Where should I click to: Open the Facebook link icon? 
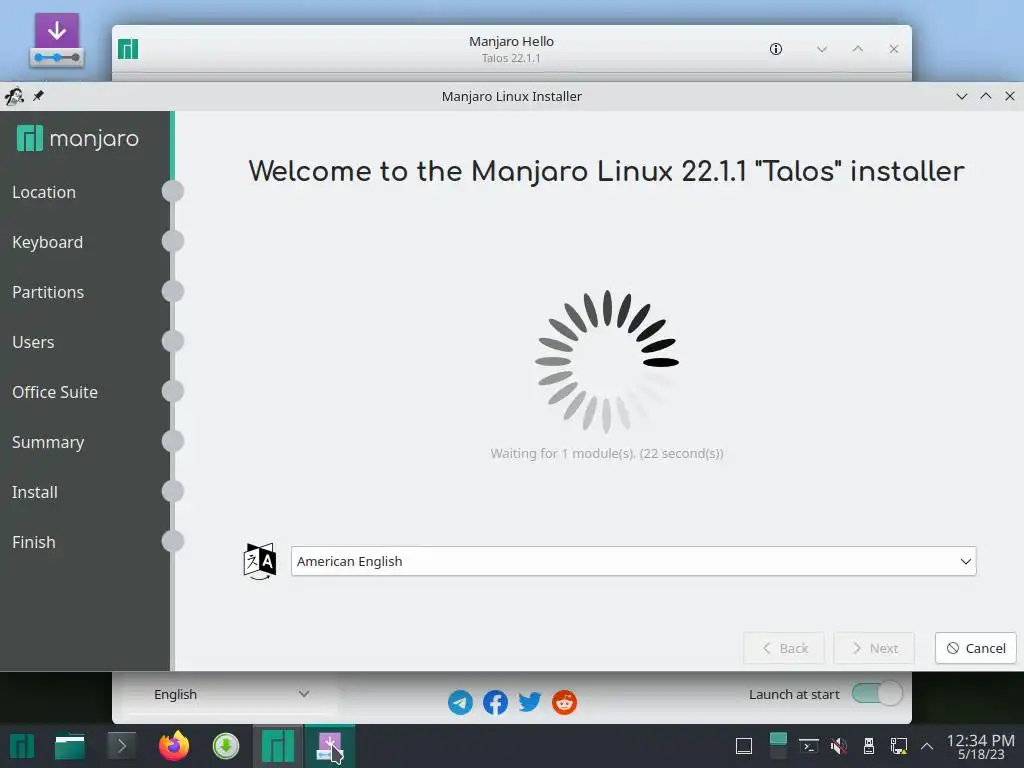pos(495,703)
